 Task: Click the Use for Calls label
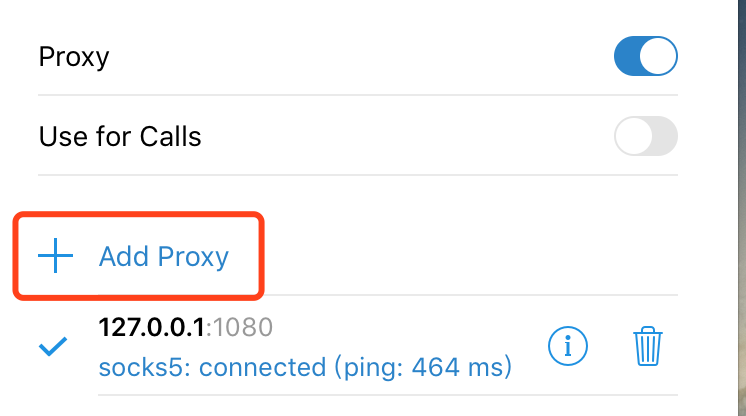pyautogui.click(x=120, y=136)
